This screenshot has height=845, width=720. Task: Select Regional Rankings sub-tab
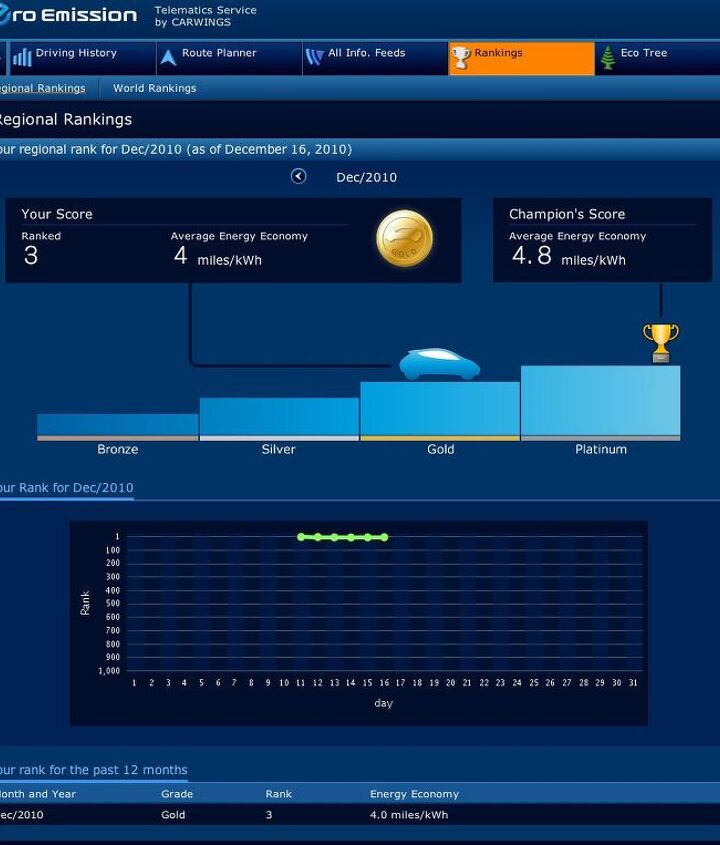click(42, 88)
